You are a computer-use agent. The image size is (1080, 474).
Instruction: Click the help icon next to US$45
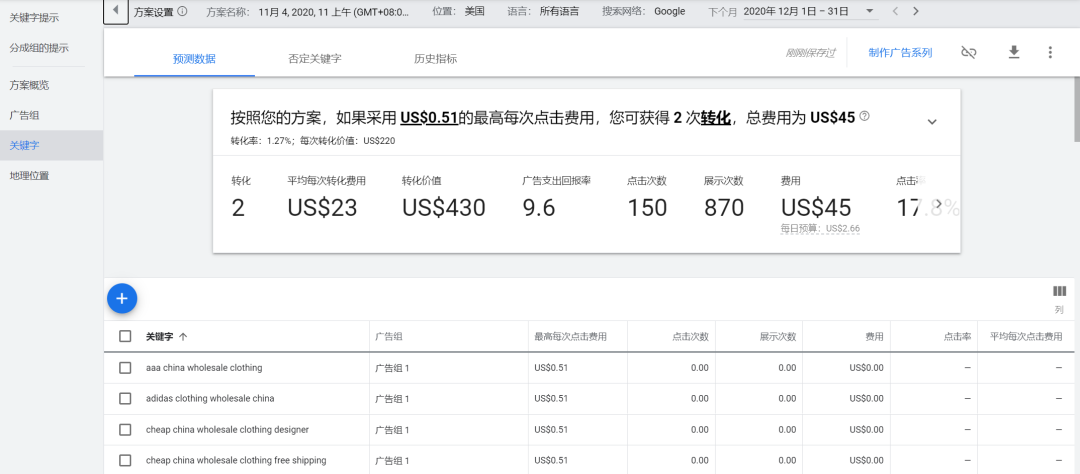point(865,117)
